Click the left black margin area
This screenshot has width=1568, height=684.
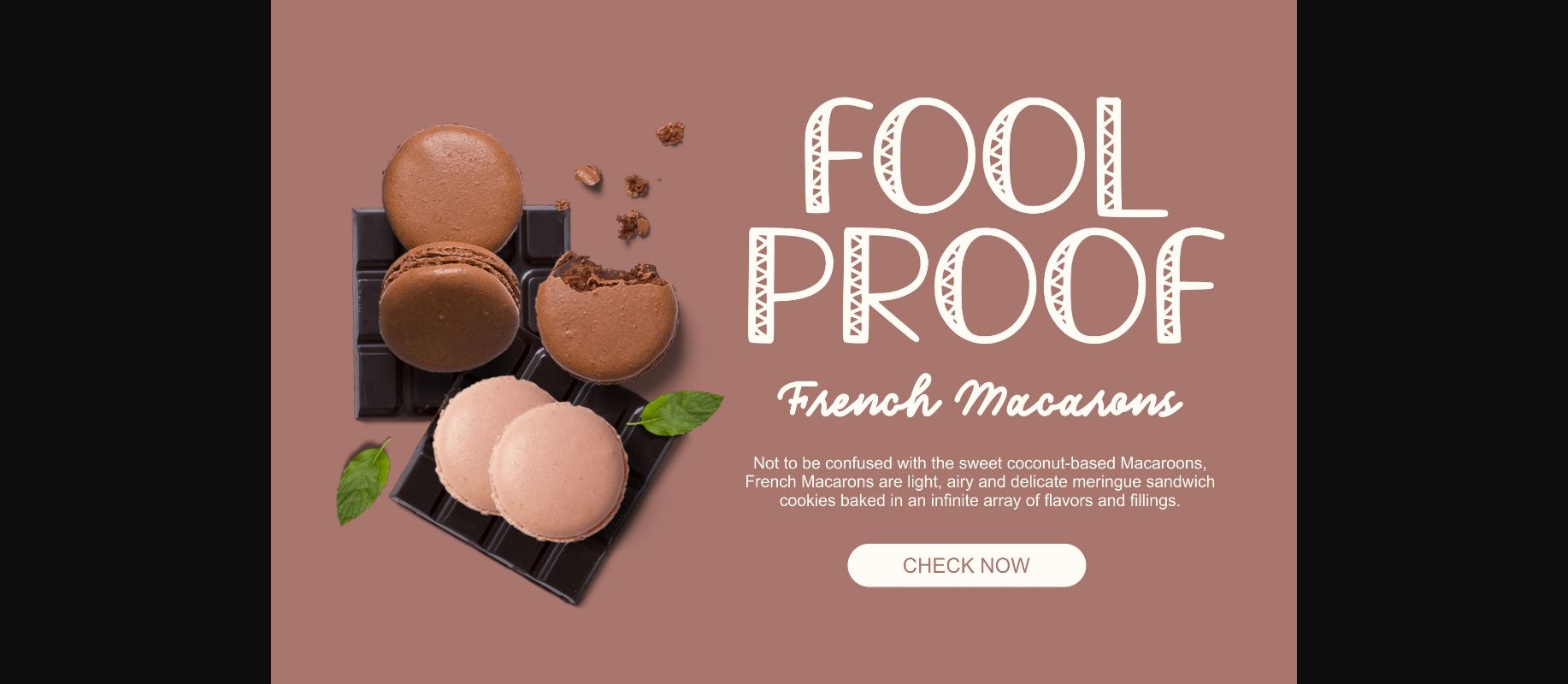[135, 342]
